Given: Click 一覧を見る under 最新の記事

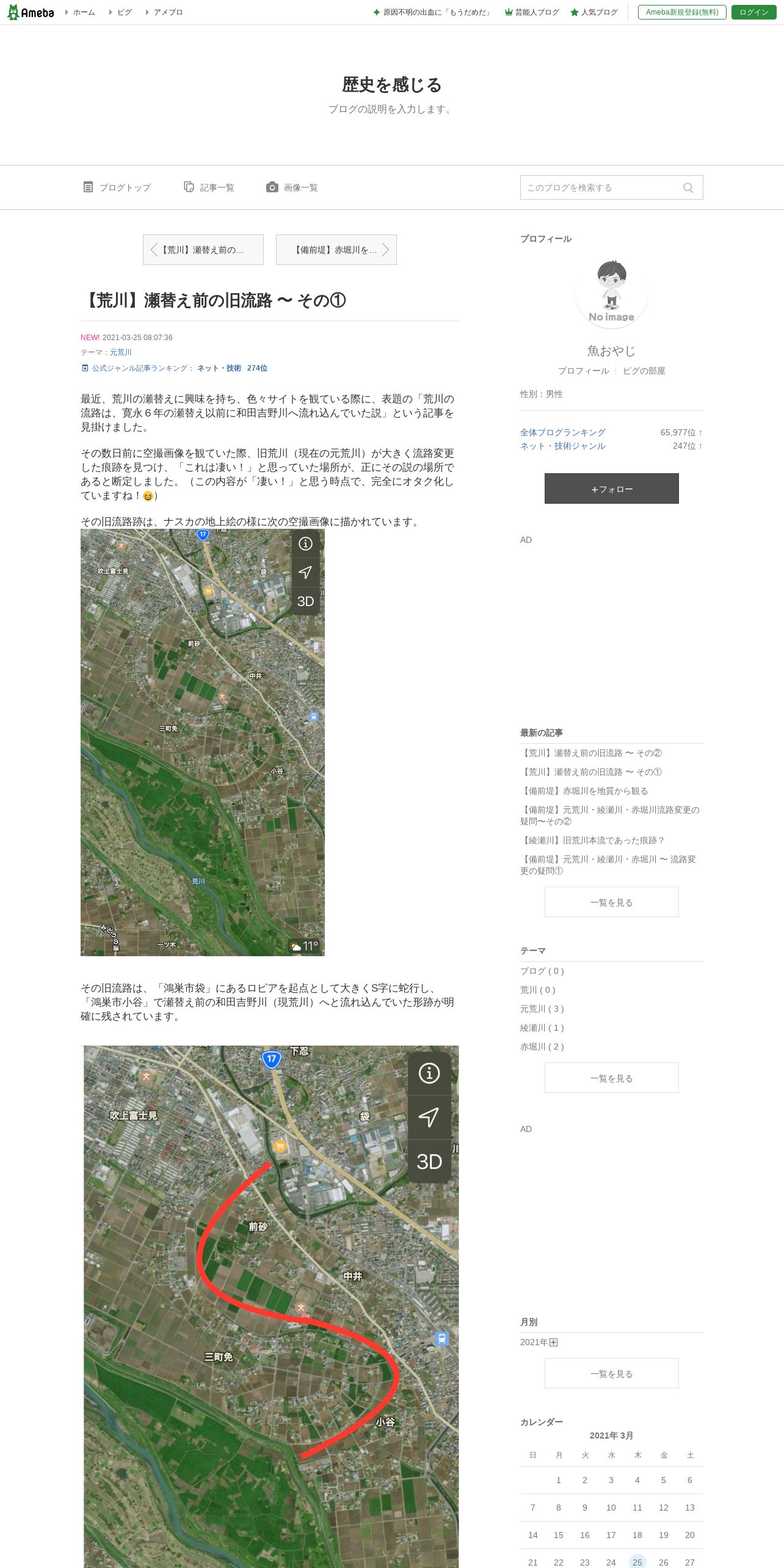Looking at the screenshot, I should (612, 902).
